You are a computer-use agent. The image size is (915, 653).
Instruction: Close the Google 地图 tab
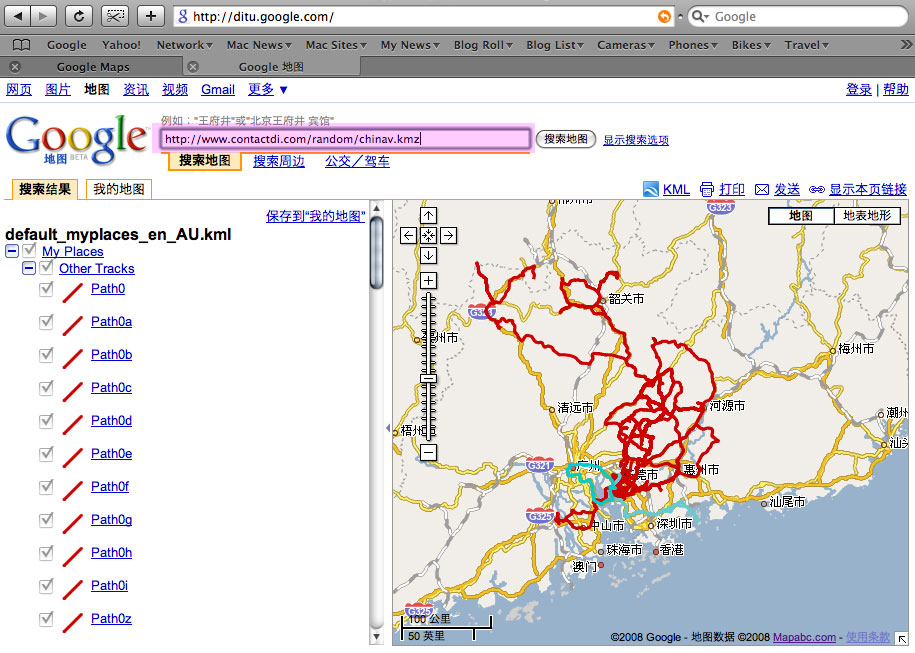pos(193,67)
